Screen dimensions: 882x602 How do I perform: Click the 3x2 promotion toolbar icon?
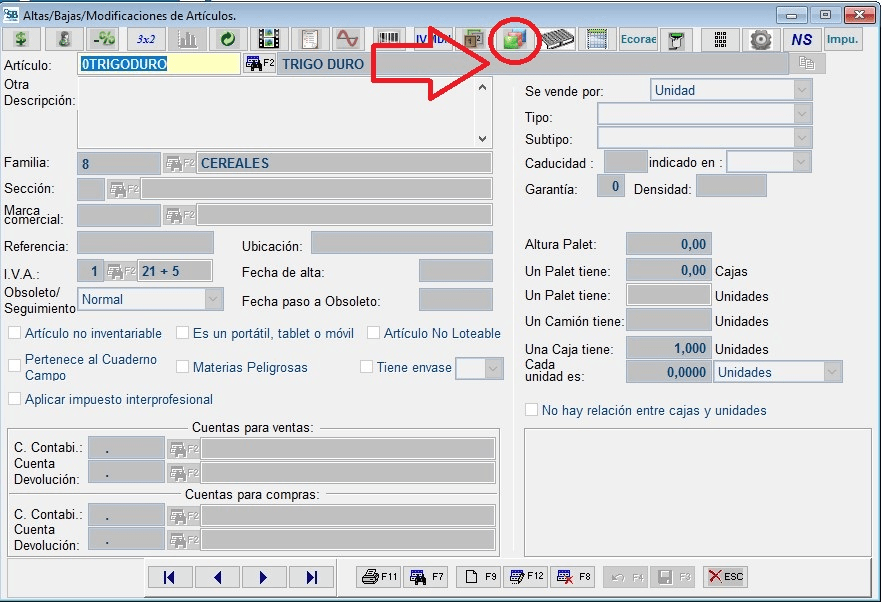point(145,39)
